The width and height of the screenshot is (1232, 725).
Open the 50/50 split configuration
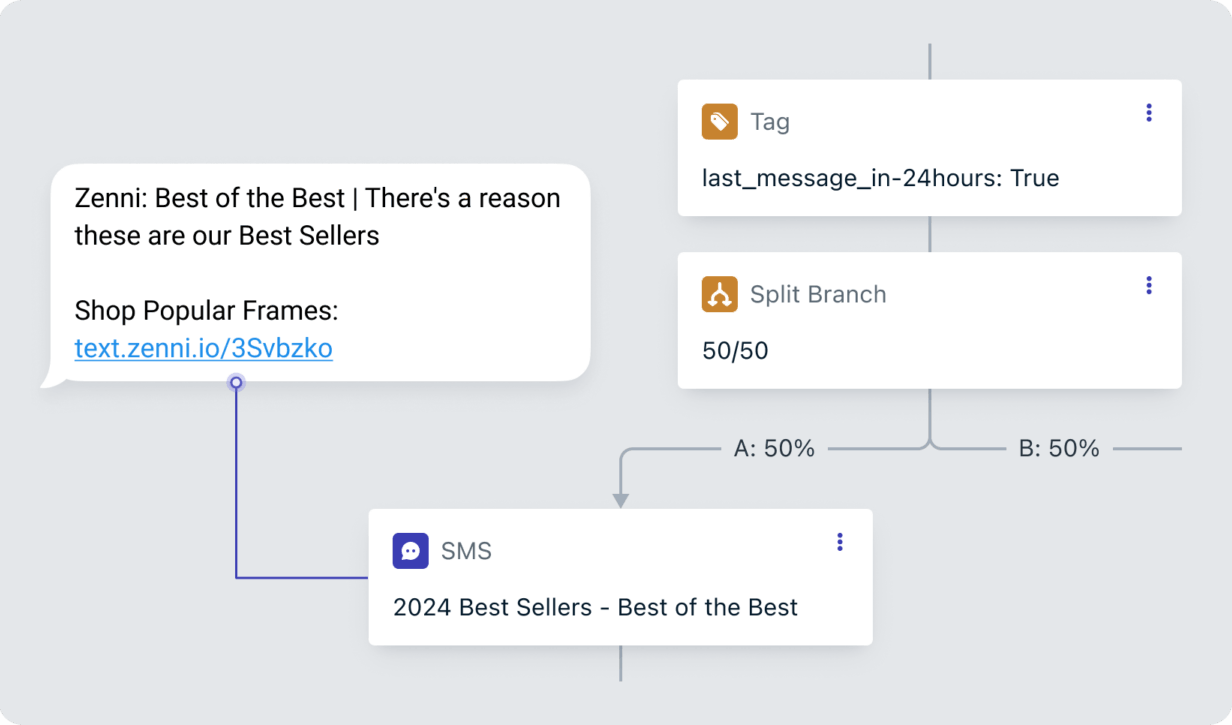735,351
